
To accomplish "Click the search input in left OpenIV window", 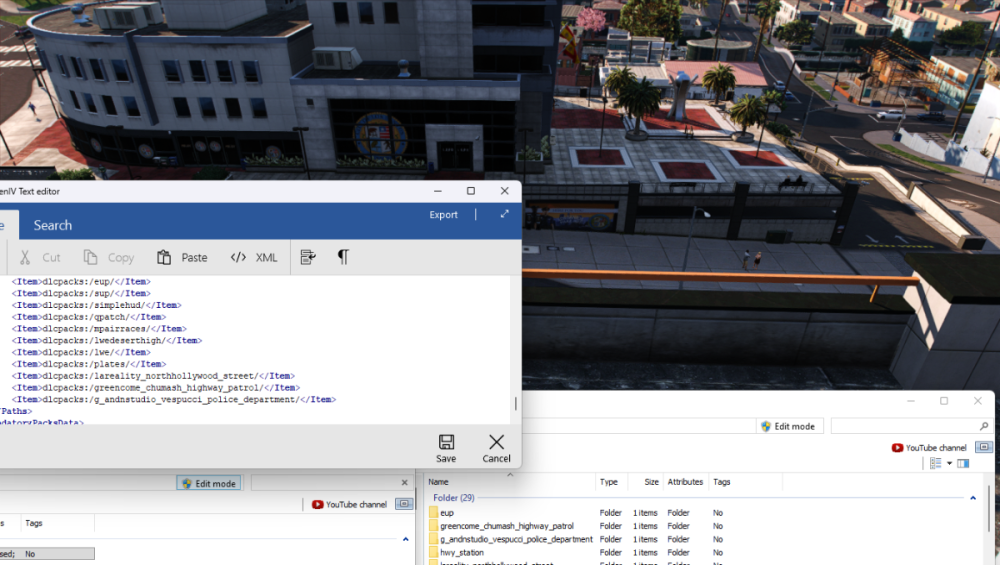I will coord(325,483).
